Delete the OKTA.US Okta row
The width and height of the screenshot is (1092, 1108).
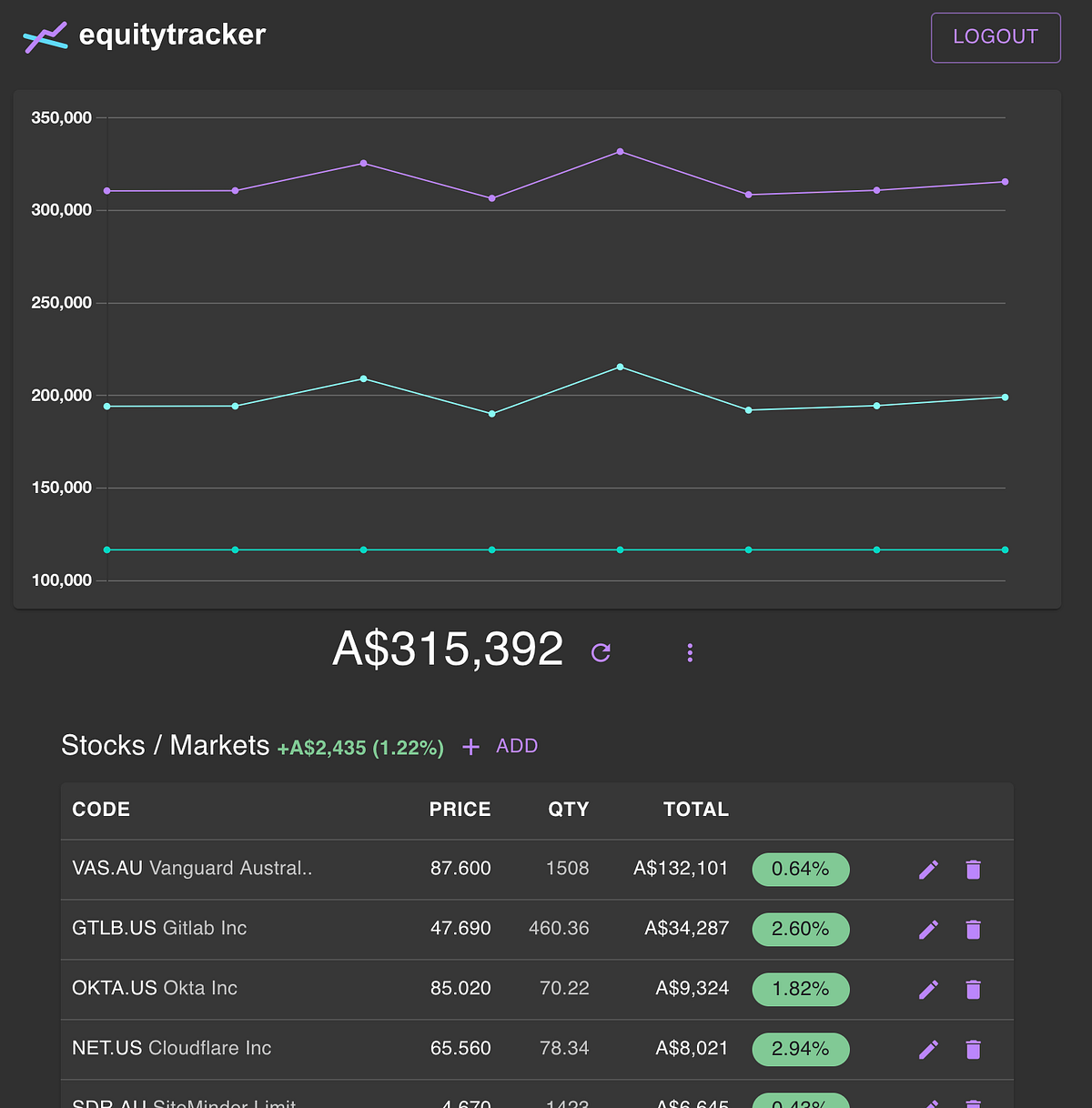coord(973,990)
